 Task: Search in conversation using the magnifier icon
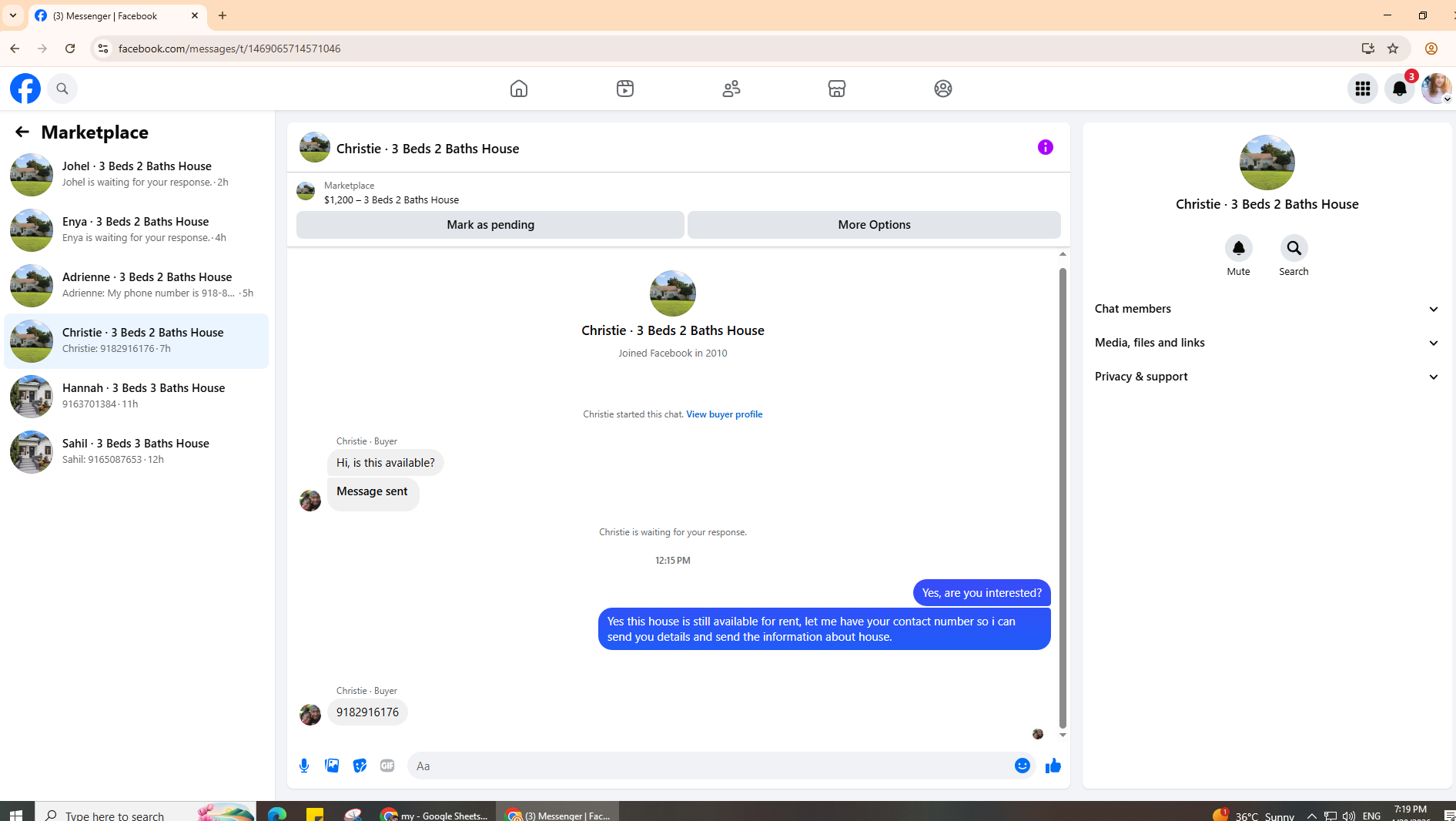pyautogui.click(x=1294, y=248)
